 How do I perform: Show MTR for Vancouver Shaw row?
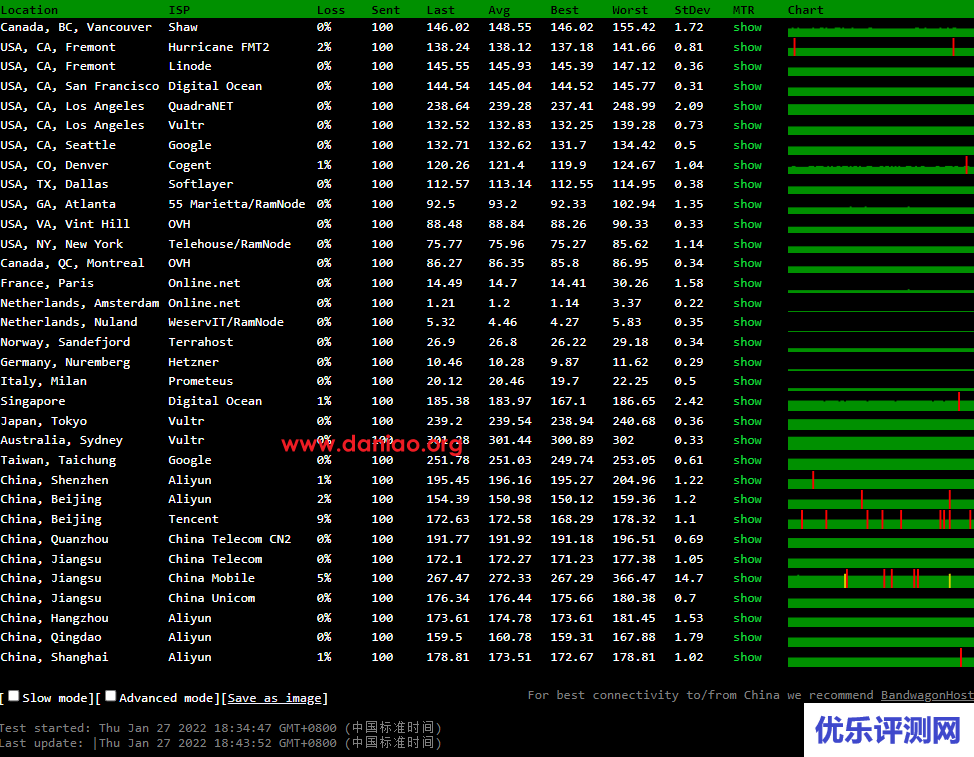coord(747,27)
